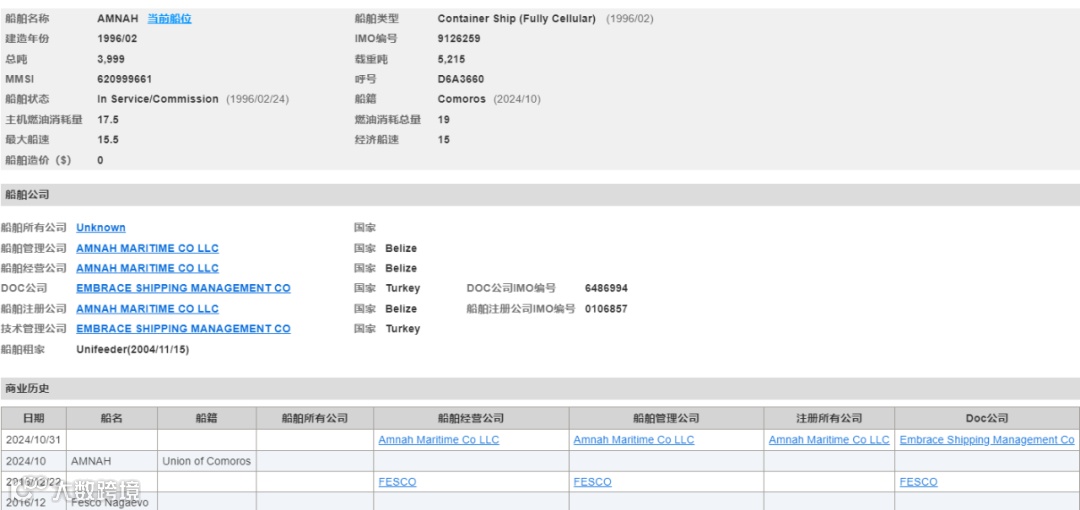The width and height of the screenshot is (1080, 510).
Task: Select total fuel consumption value 19
Action: (444, 119)
